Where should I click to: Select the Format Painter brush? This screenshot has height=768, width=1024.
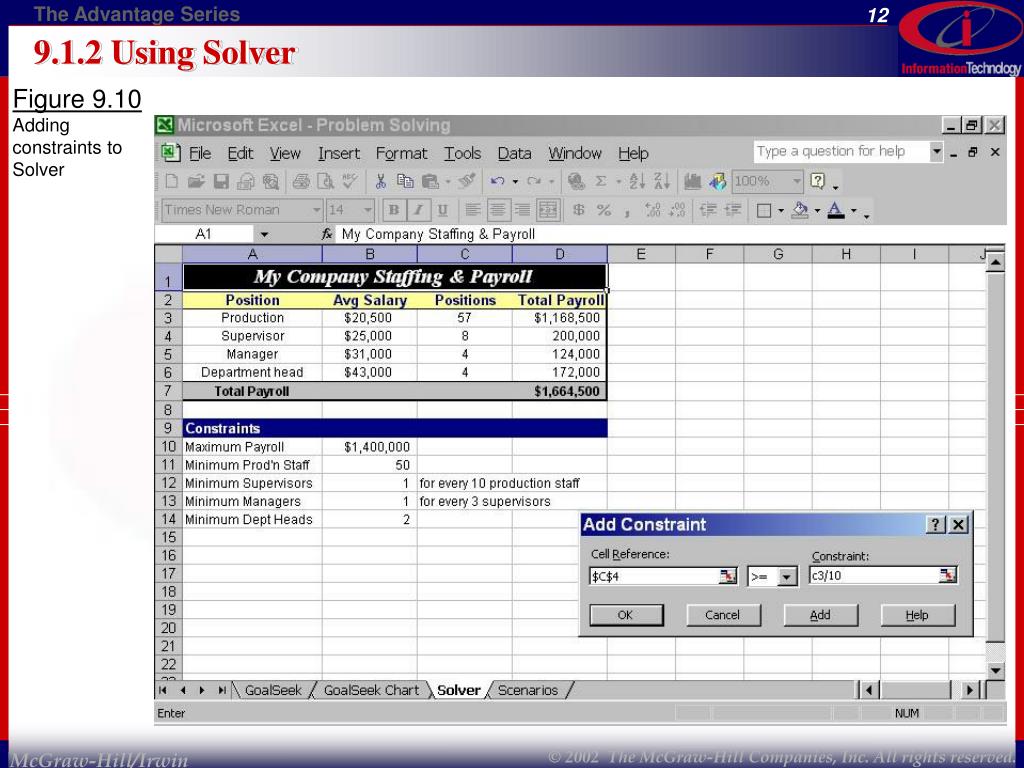pyautogui.click(x=466, y=182)
